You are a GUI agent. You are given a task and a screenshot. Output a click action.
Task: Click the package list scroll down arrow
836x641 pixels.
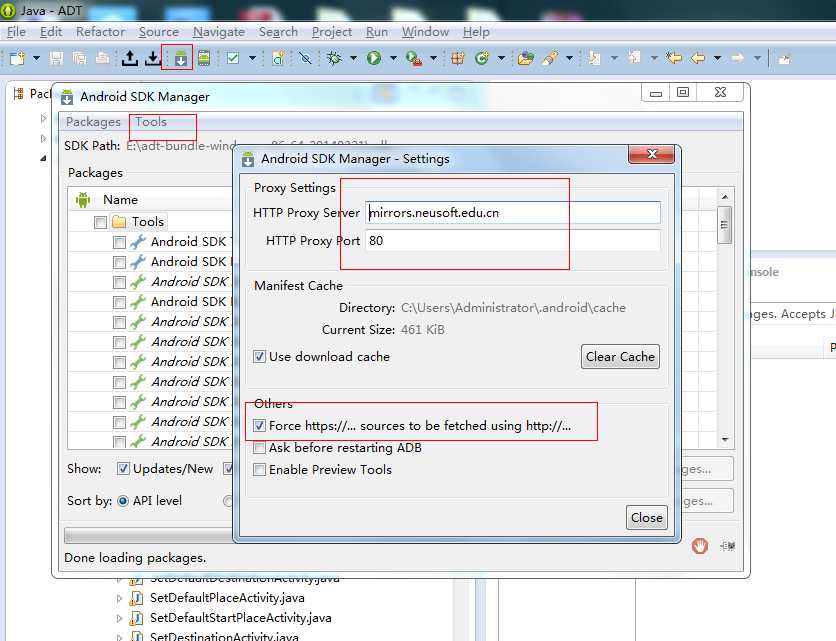pos(725,439)
